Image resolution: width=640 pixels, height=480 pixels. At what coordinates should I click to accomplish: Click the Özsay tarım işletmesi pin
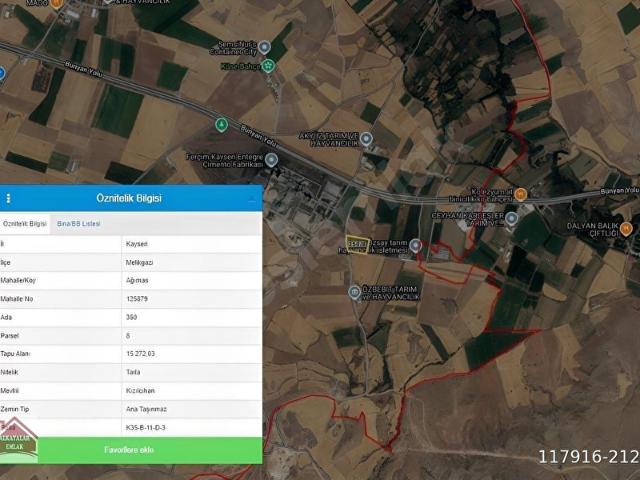416,245
